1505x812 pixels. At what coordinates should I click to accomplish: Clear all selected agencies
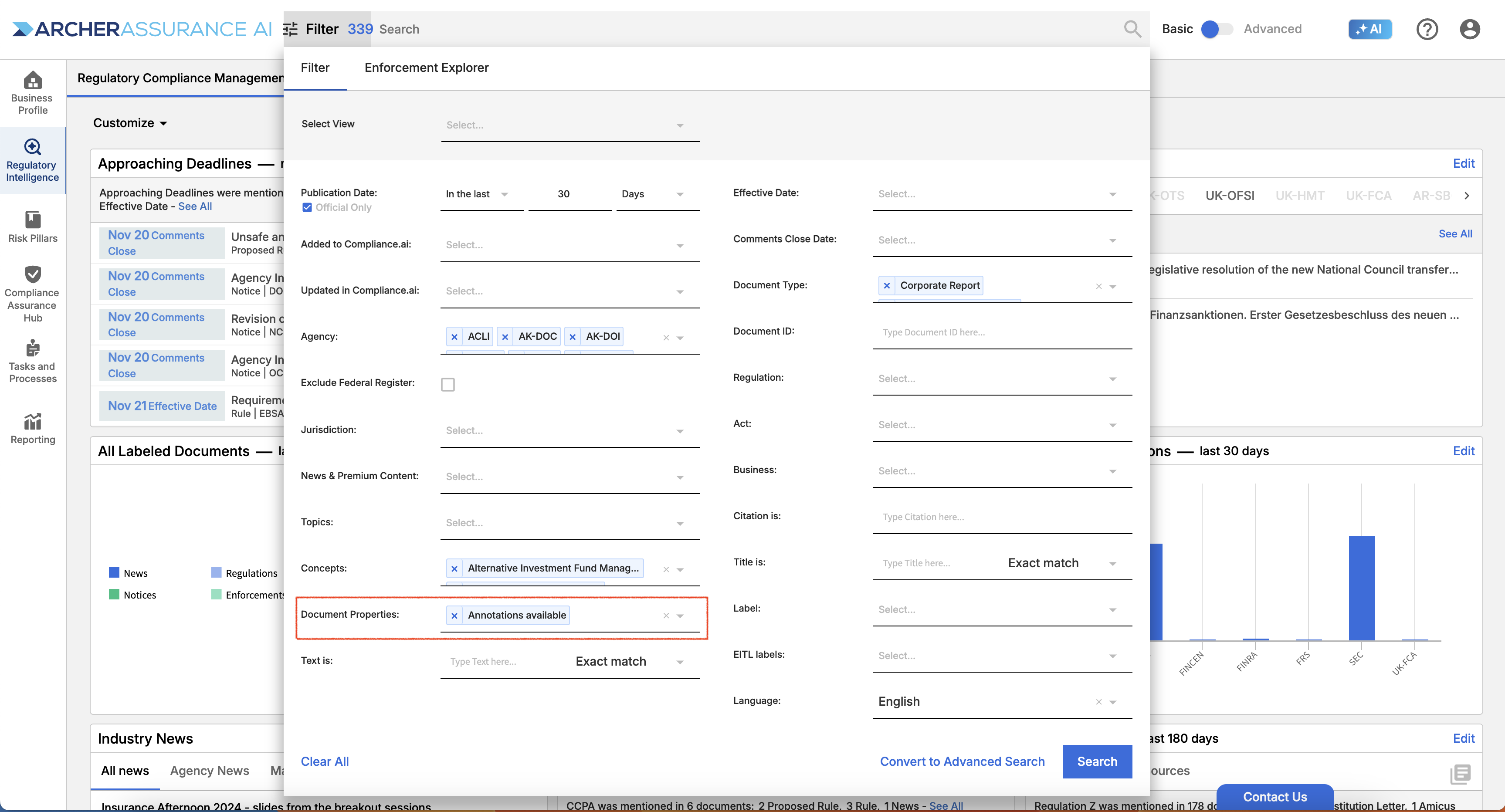665,338
